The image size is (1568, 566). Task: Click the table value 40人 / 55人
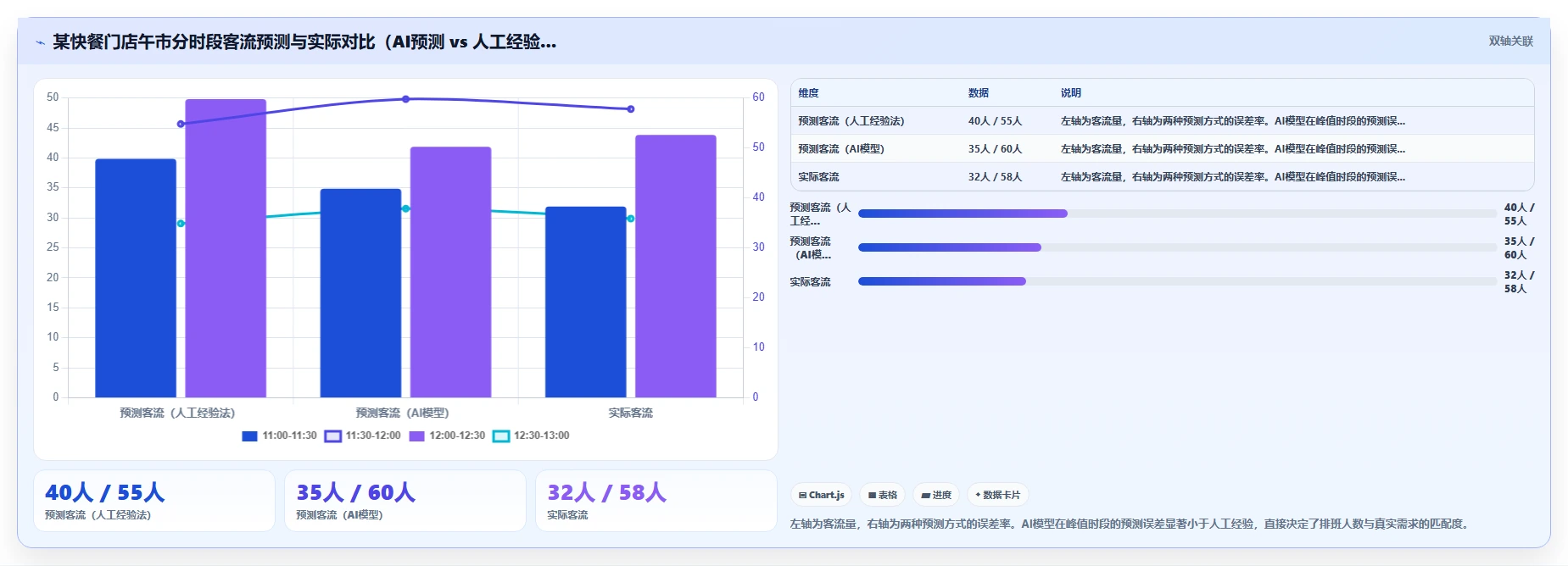point(995,121)
